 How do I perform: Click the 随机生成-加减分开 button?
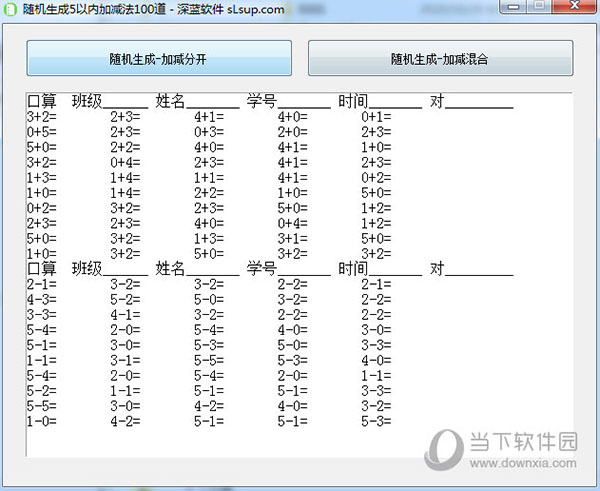pyautogui.click(x=159, y=58)
